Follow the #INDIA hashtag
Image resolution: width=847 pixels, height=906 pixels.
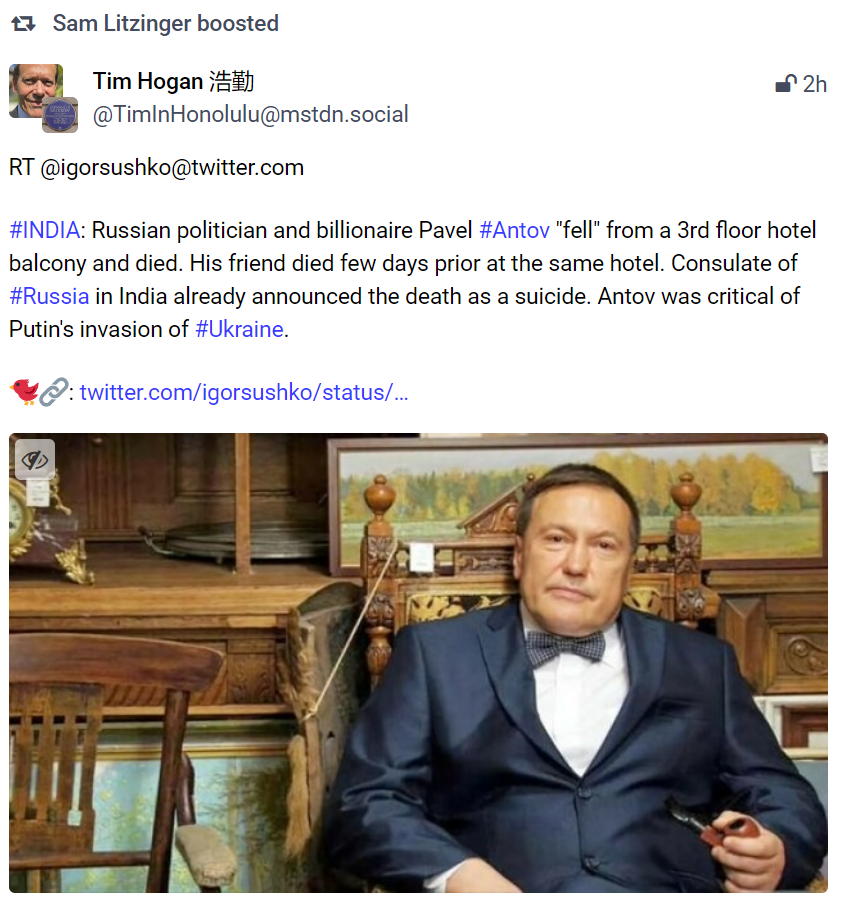pos(44,231)
